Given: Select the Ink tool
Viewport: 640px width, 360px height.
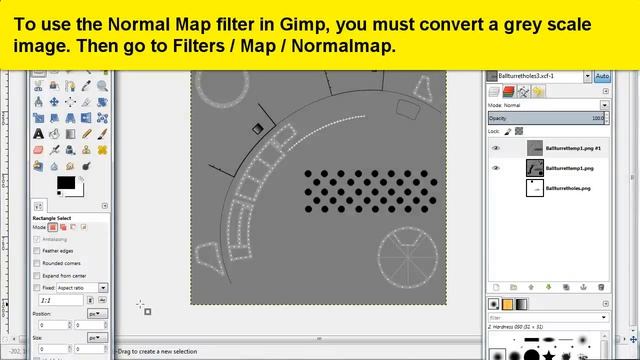Looking at the screenshot, I should coord(70,150).
